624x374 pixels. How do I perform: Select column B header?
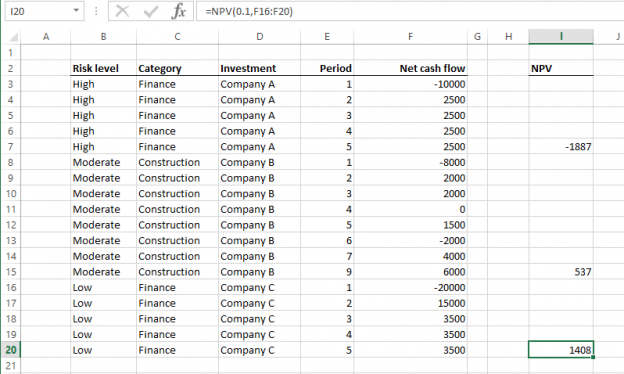[103, 37]
